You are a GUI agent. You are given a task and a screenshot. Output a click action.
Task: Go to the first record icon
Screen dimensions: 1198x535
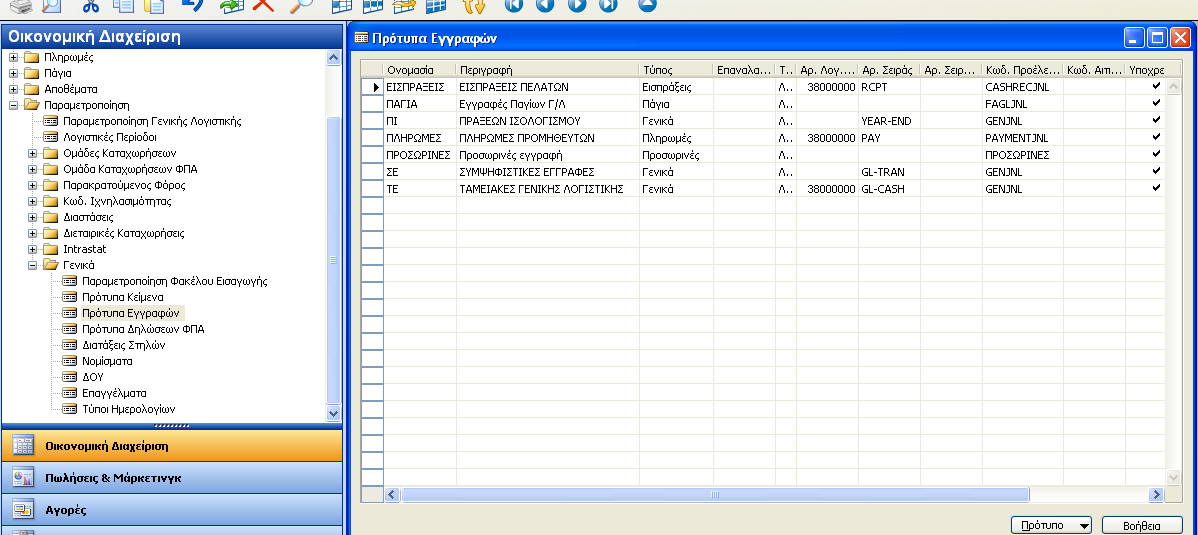513,5
